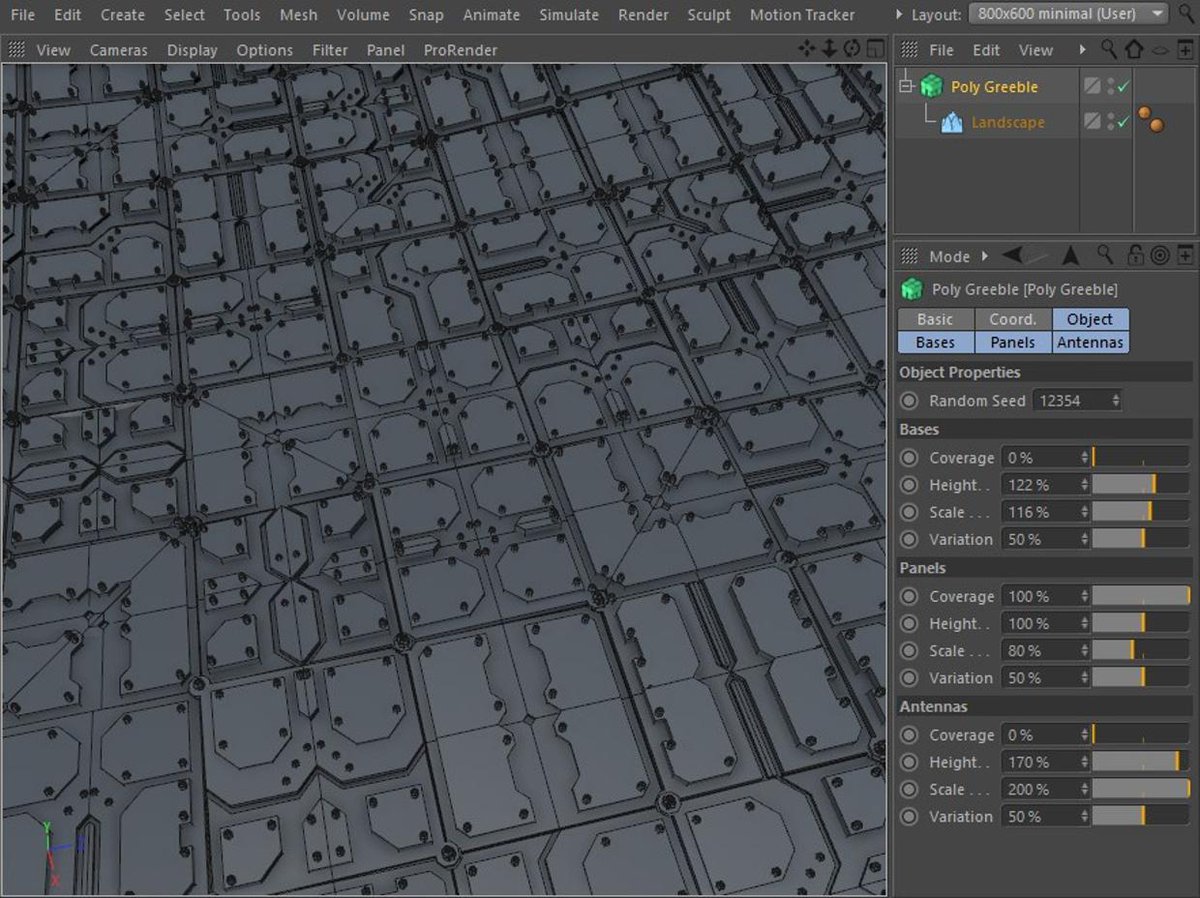Disable Landscape green enable checkmark
The image size is (1200, 898).
pyautogui.click(x=1123, y=121)
